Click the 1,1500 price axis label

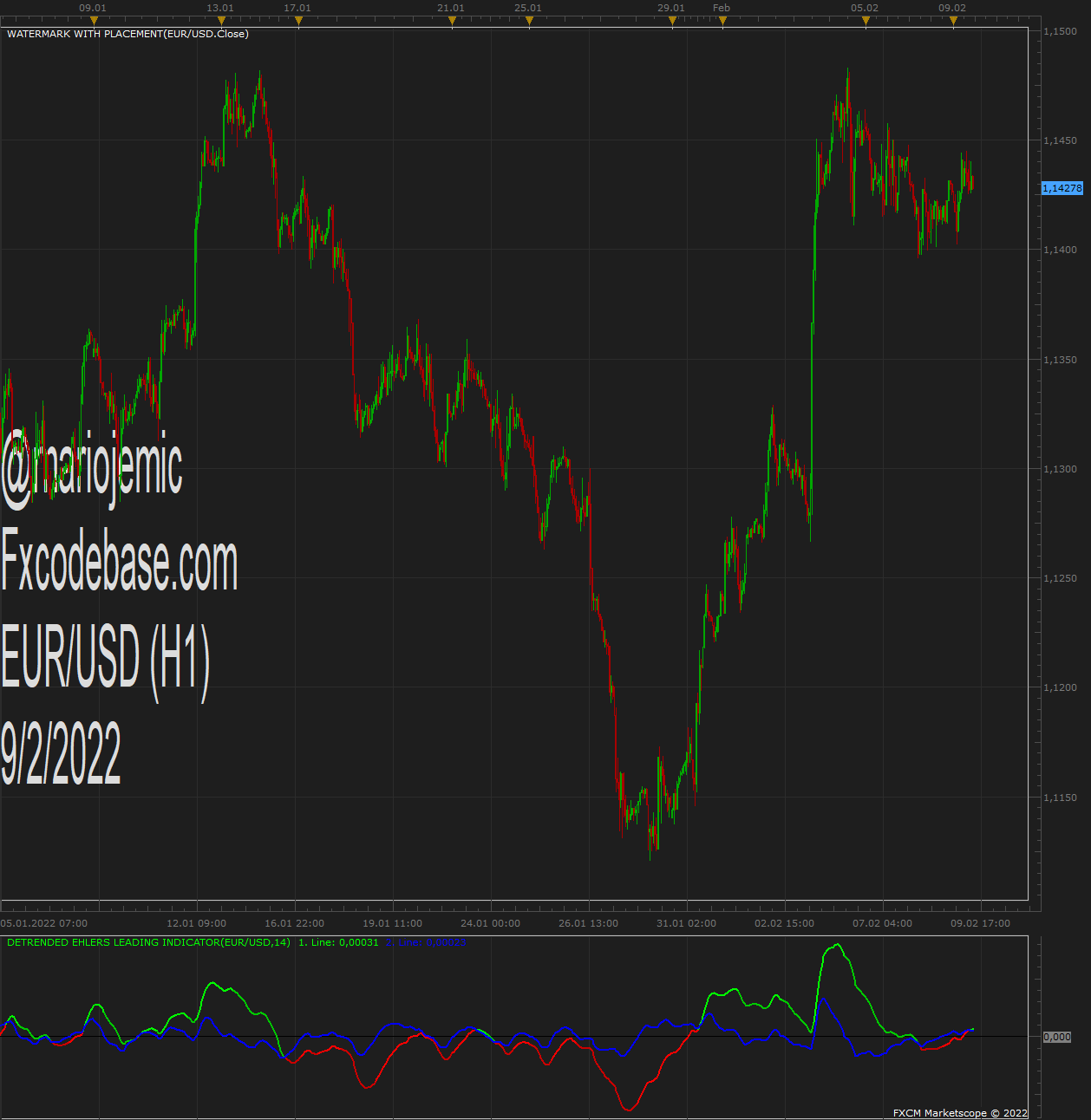click(x=1060, y=31)
